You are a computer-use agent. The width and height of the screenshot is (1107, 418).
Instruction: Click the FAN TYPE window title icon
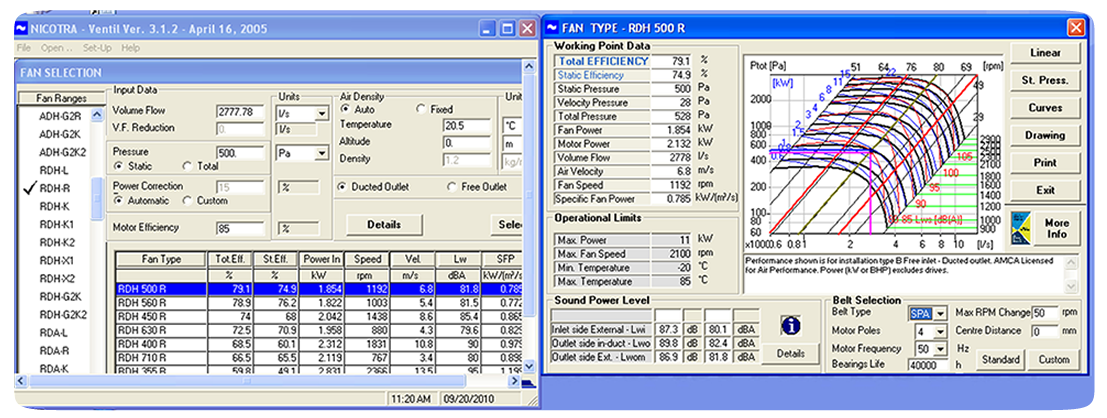[553, 28]
